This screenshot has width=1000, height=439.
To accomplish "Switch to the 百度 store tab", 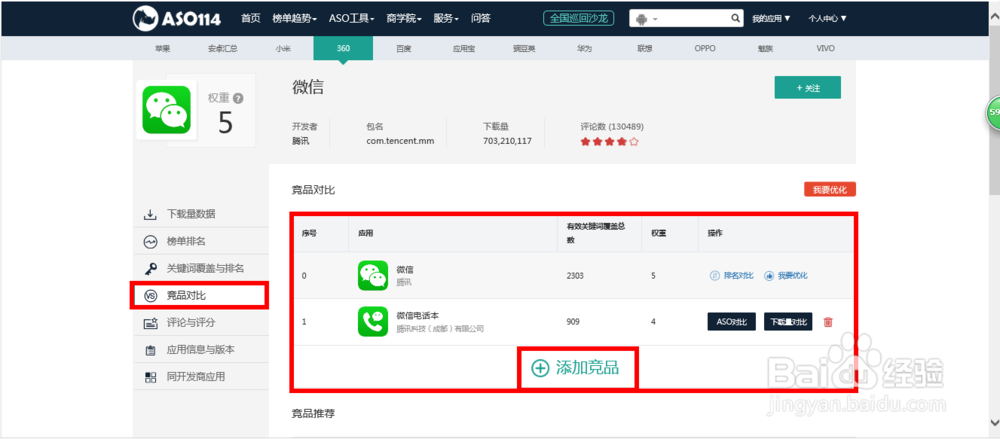I will point(403,48).
